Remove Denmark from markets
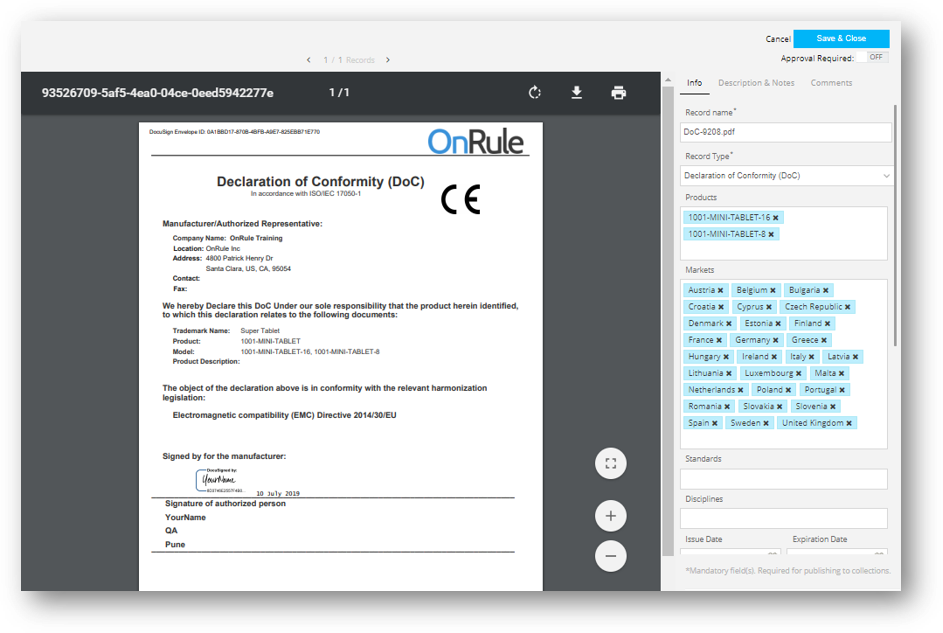Image resolution: width=943 pixels, height=633 pixels. point(729,323)
